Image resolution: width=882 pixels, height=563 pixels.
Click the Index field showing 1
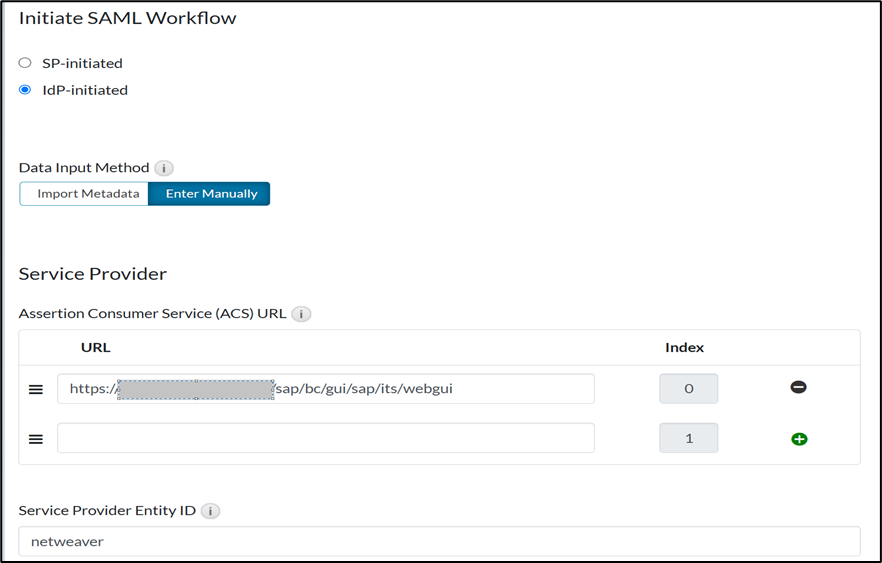coord(688,438)
